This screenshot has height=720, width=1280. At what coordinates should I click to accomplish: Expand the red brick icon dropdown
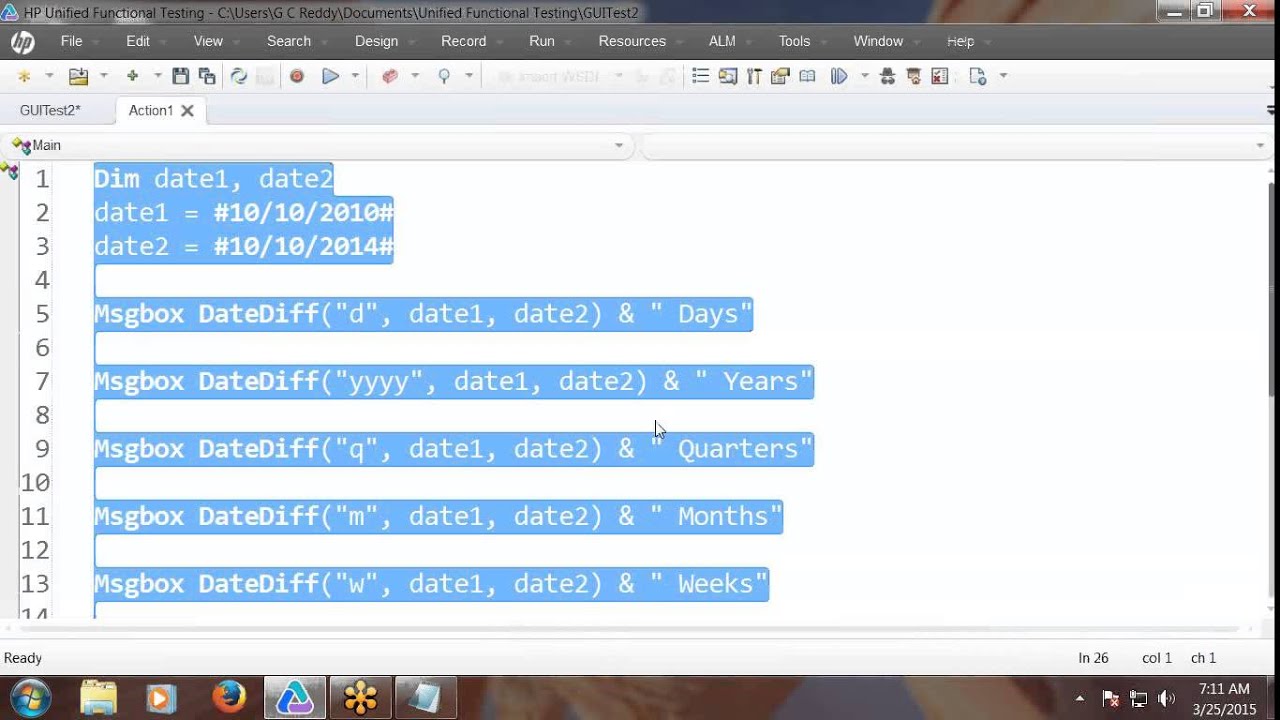click(x=415, y=76)
